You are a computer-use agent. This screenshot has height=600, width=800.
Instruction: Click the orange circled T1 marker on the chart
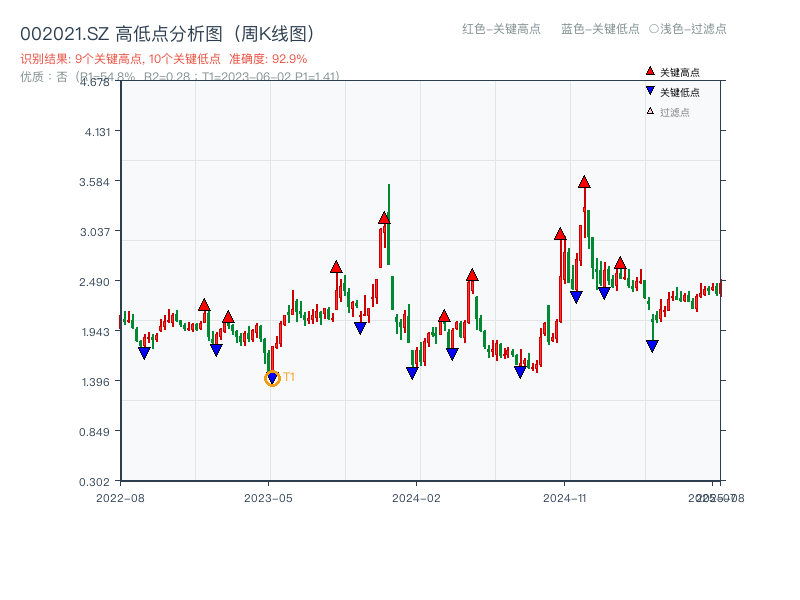click(x=272, y=380)
